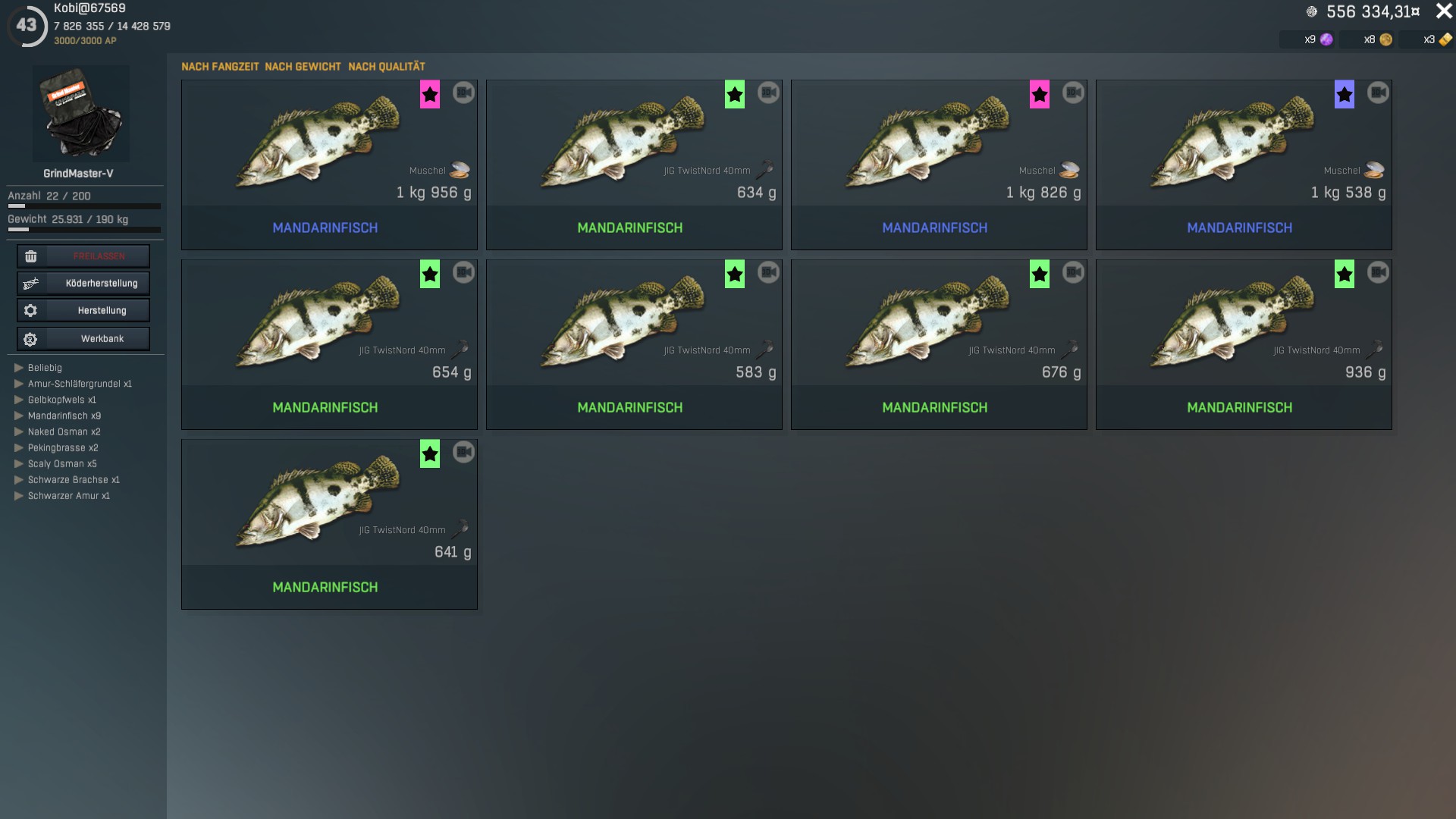Click the Gewicht capacity progress bar

(84, 229)
